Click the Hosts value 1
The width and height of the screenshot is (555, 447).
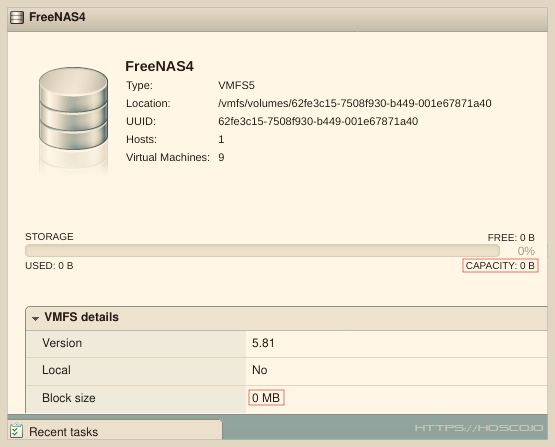pyautogui.click(x=221, y=139)
